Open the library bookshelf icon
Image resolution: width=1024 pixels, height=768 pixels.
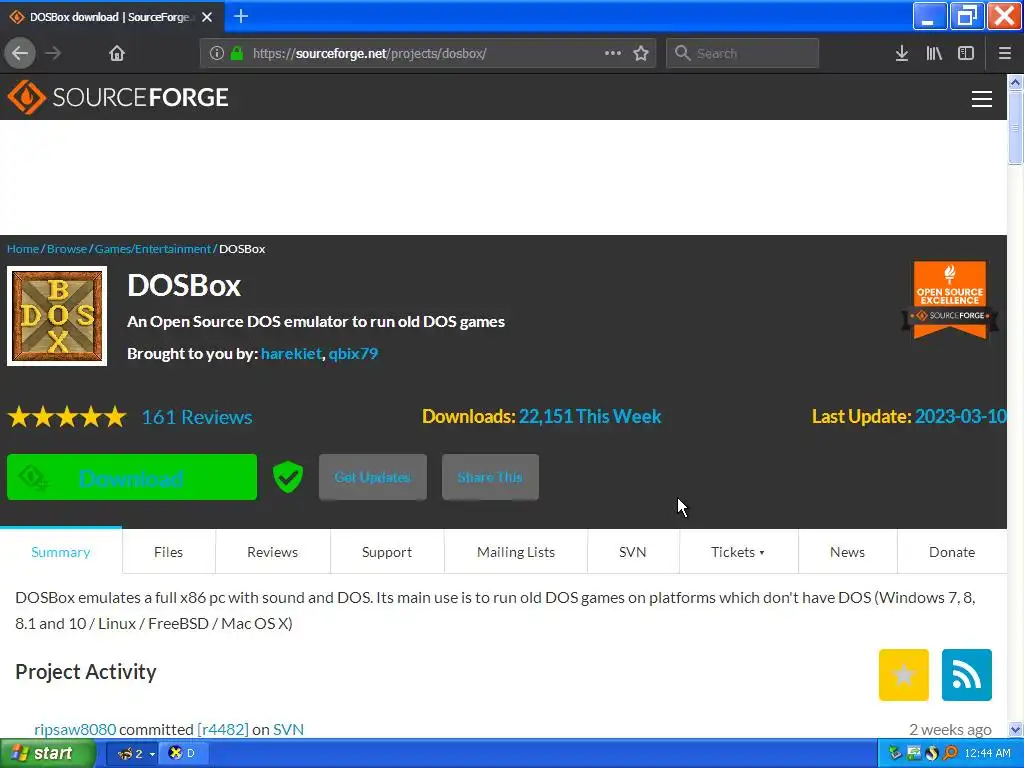pyautogui.click(x=934, y=53)
